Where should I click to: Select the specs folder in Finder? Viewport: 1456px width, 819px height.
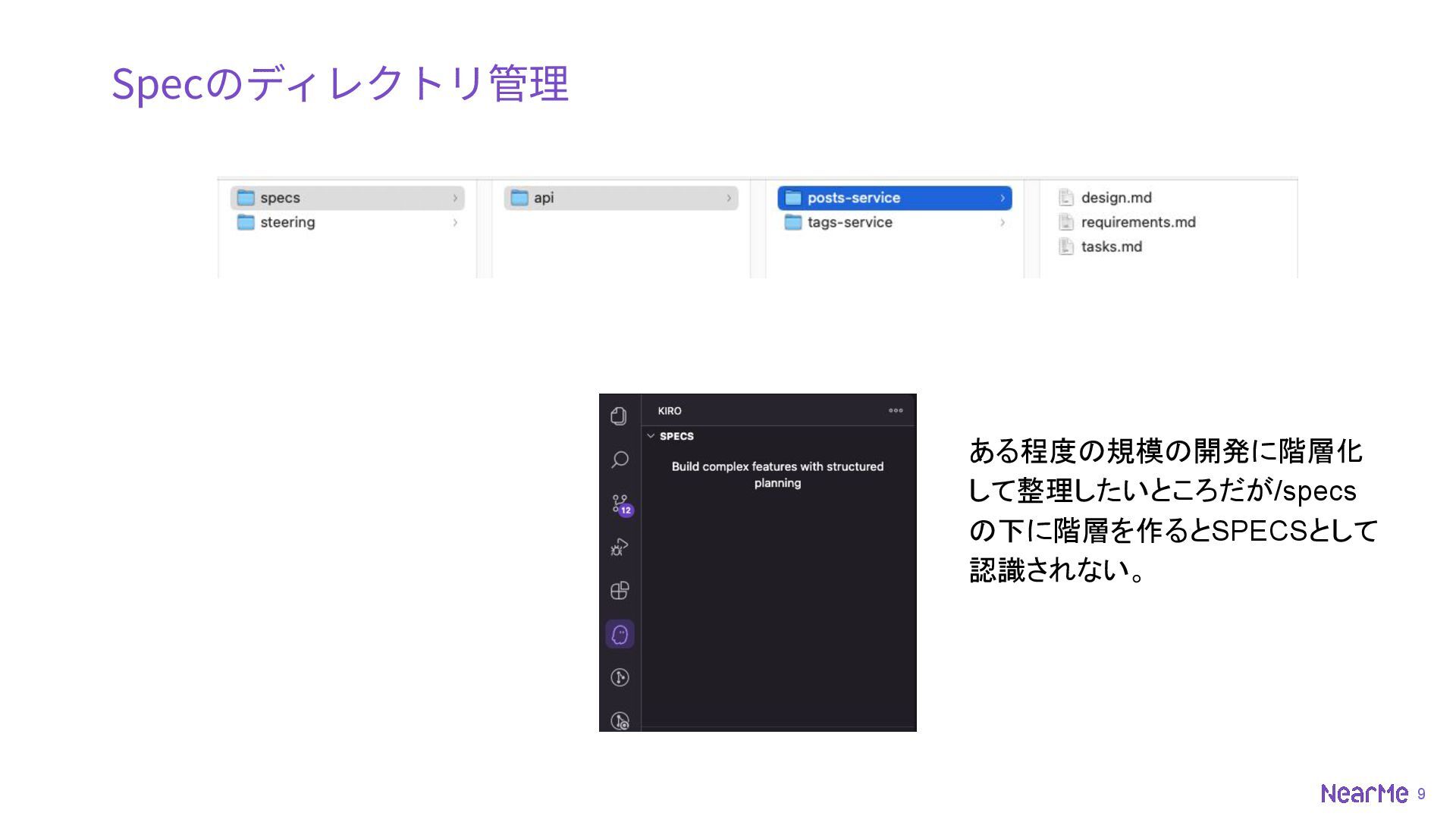click(280, 198)
